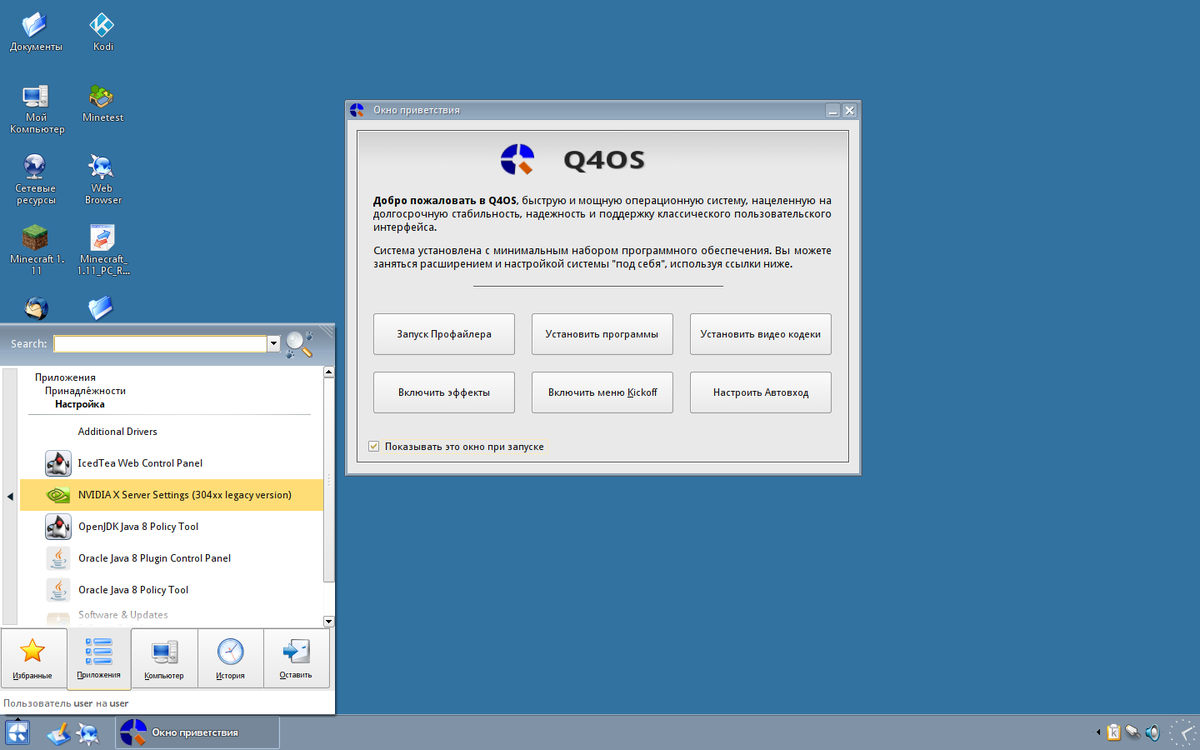1200x750 pixels.
Task: Click the menu list scroll-up arrow
Action: 329,373
